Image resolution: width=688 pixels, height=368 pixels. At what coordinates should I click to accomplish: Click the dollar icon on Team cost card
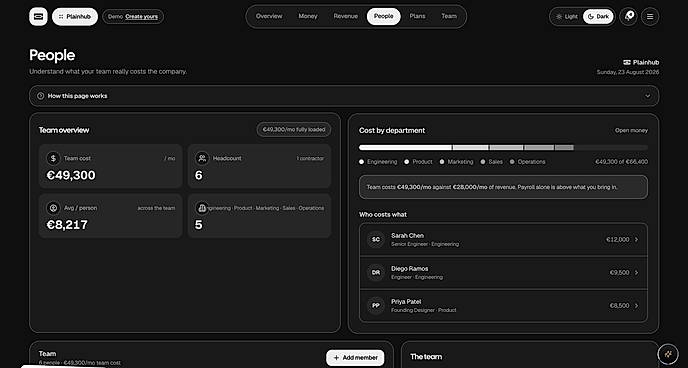(54, 158)
